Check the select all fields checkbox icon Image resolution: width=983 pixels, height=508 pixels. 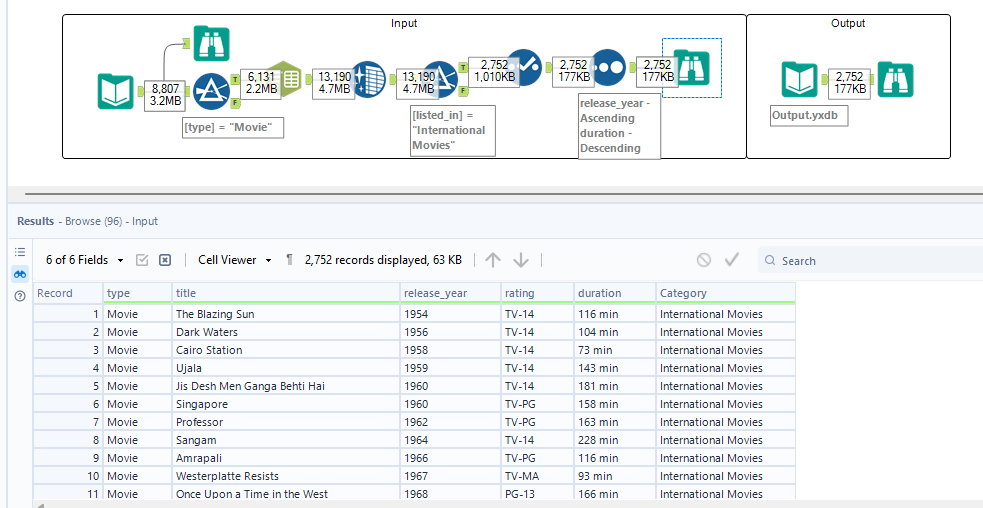(142, 260)
